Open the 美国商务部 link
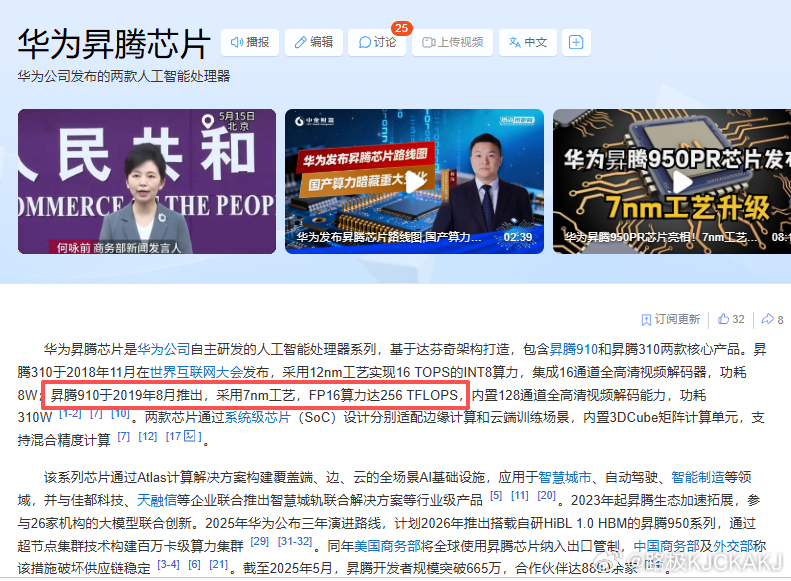791x581 pixels. [387, 546]
